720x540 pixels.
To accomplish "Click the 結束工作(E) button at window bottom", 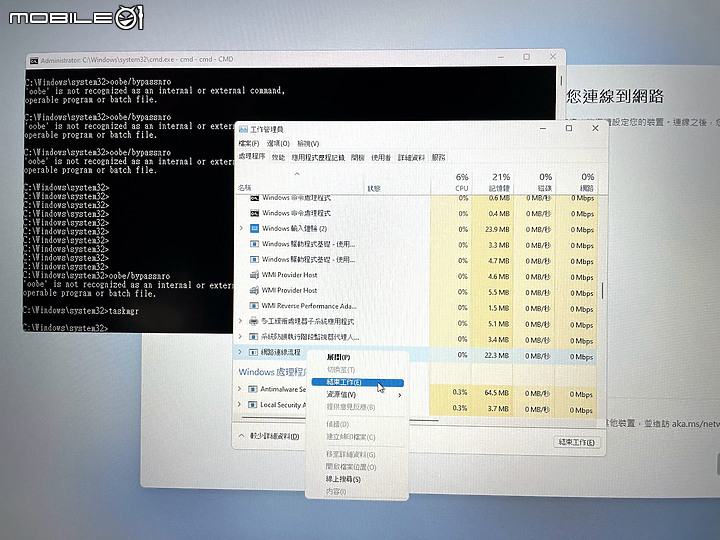I will click(x=576, y=442).
